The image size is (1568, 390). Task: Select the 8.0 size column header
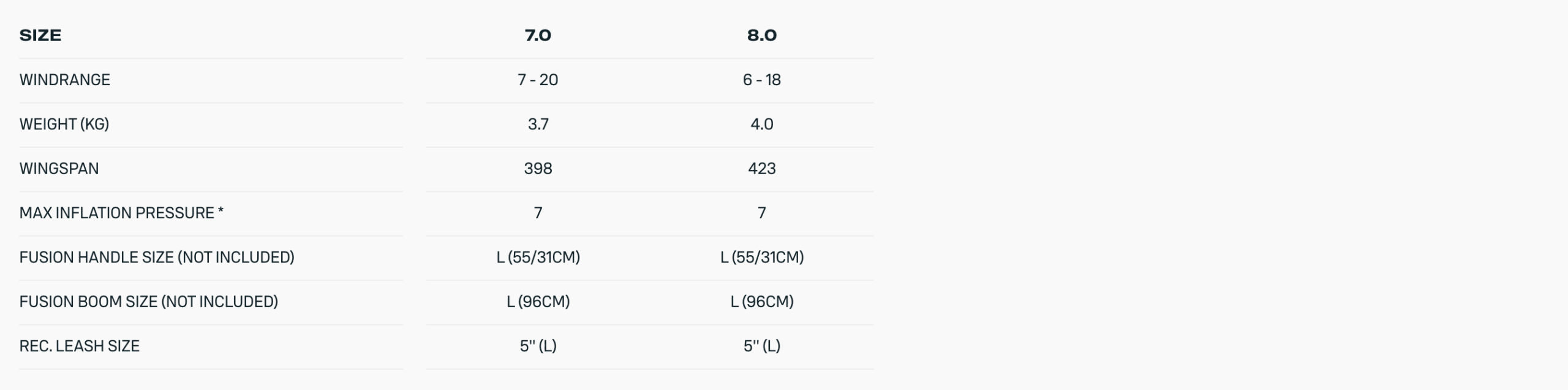(x=761, y=36)
